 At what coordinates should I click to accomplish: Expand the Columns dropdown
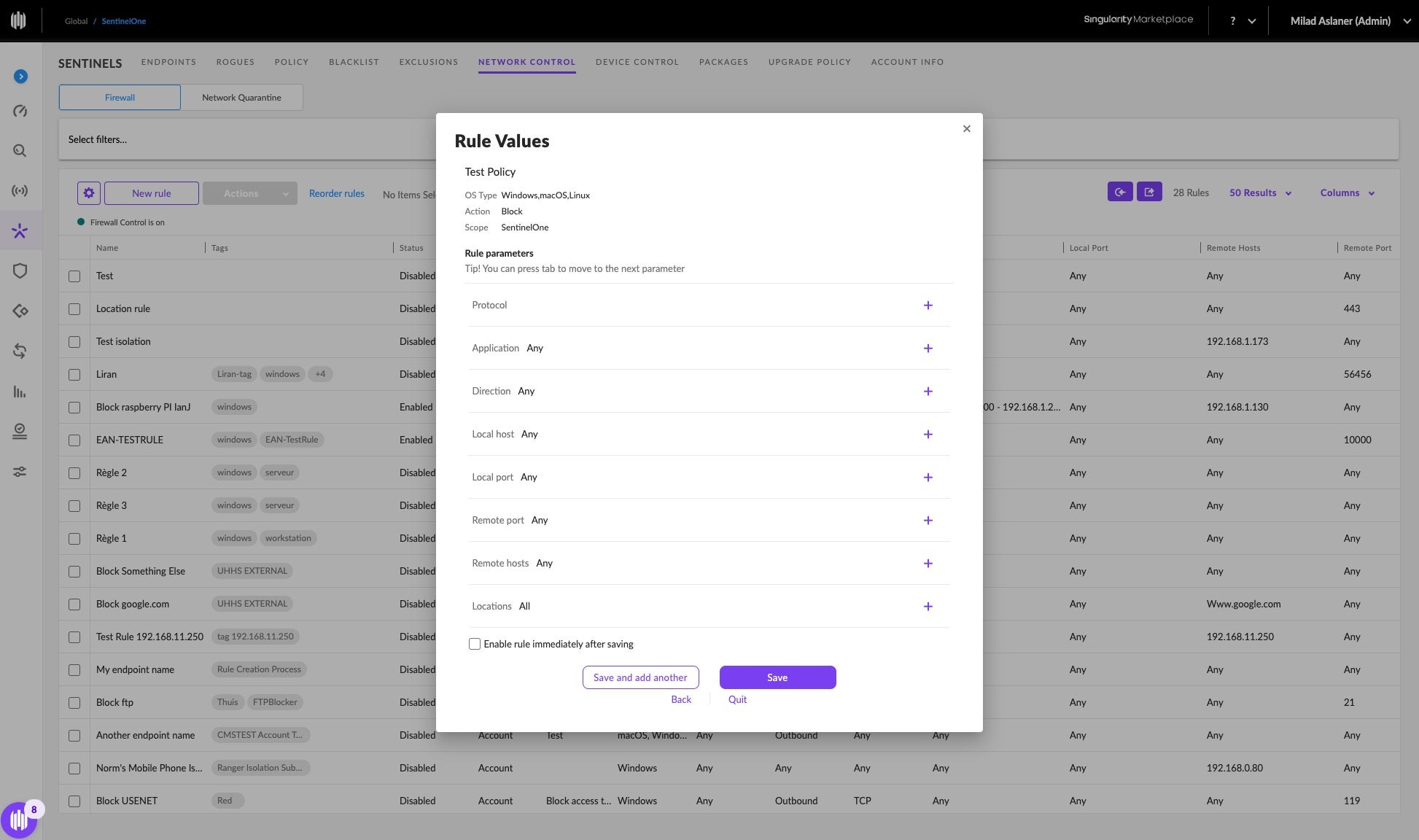[1347, 193]
